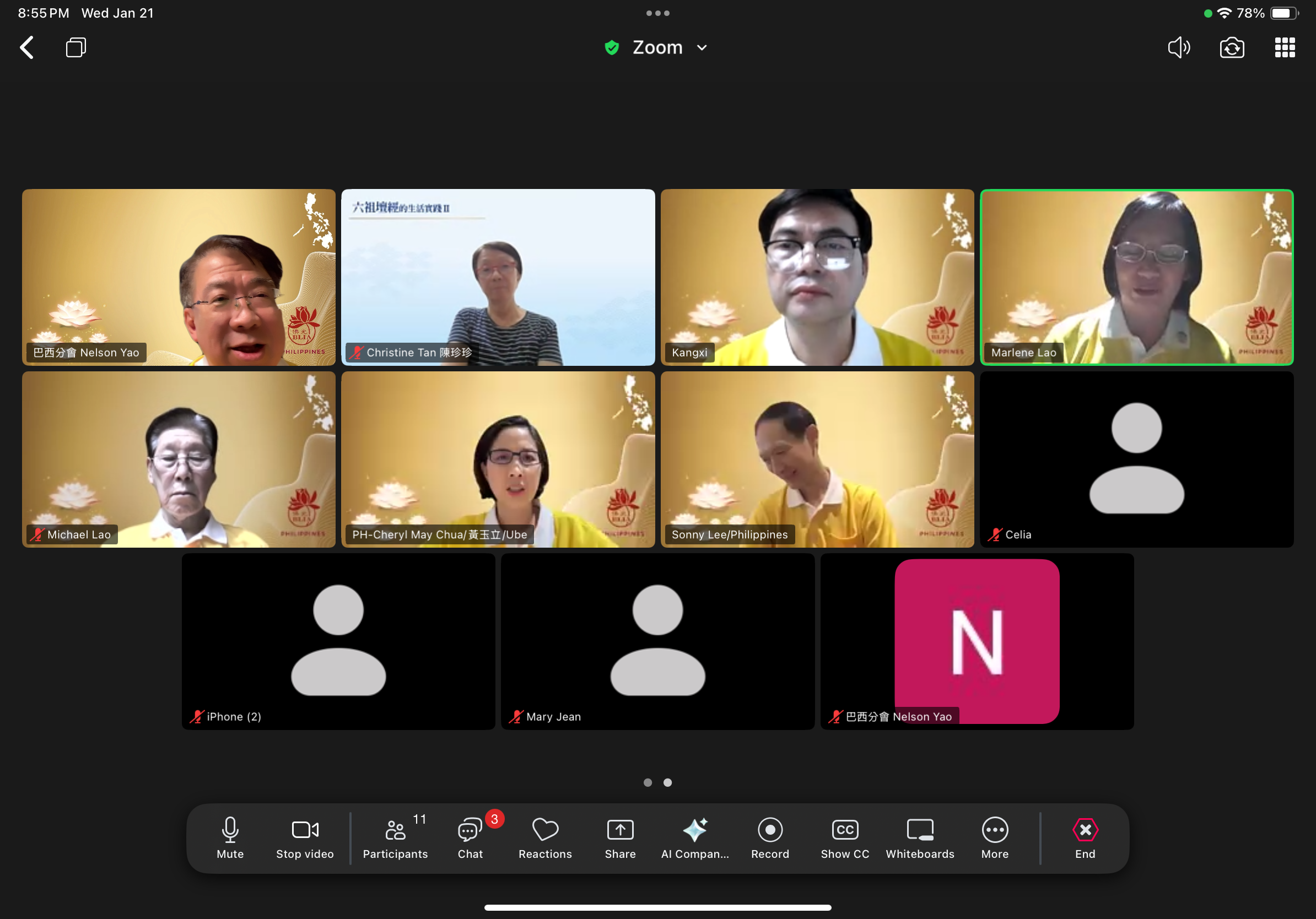1316x919 pixels.
Task: Show closed captions via CC icon
Action: [844, 837]
